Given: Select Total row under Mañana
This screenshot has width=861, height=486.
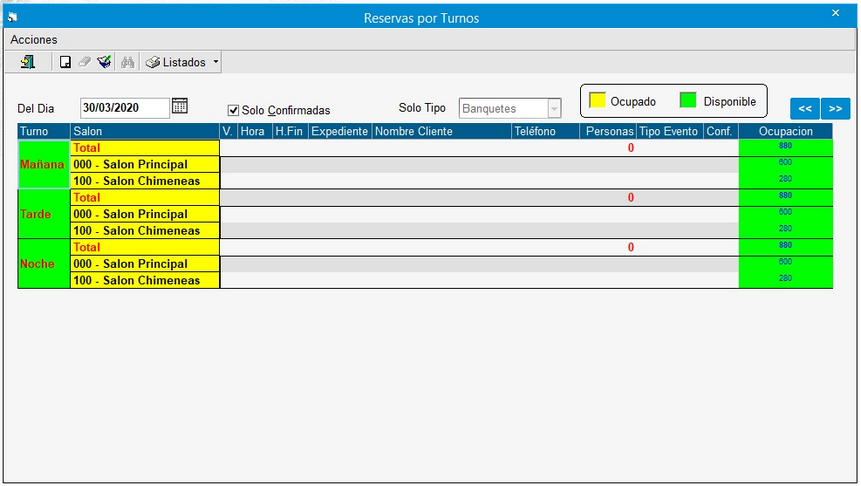Looking at the screenshot, I should 145,148.
